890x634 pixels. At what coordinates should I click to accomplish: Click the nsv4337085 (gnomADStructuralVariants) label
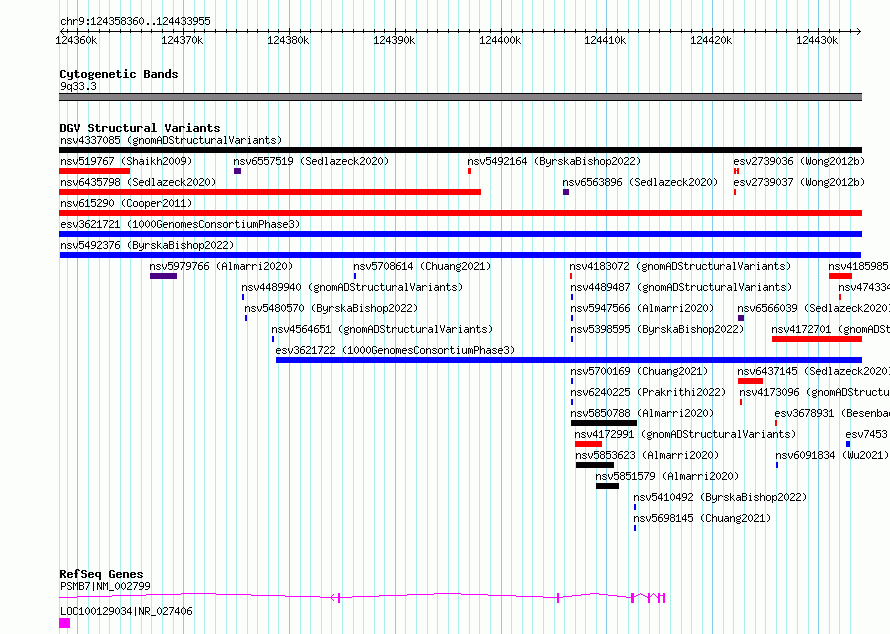pos(171,140)
